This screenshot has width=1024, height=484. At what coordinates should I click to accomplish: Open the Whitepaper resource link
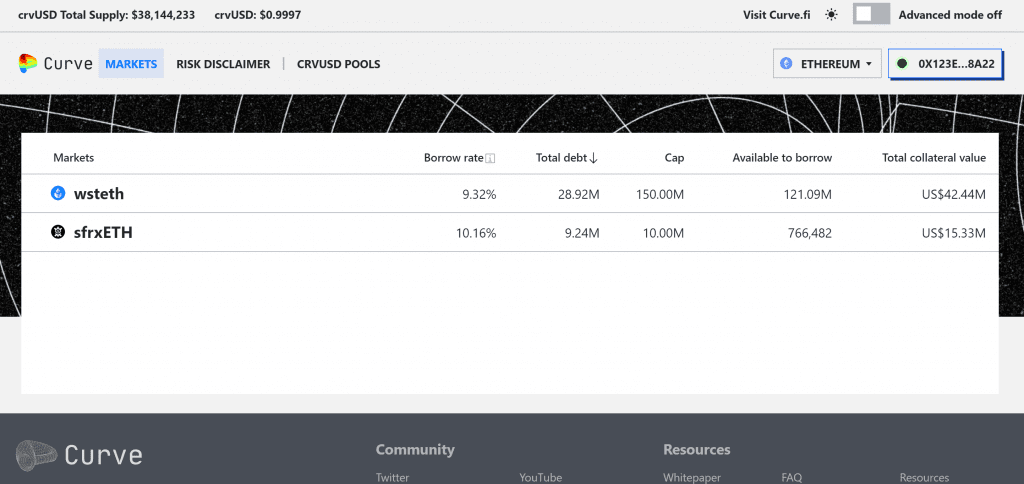[692, 477]
